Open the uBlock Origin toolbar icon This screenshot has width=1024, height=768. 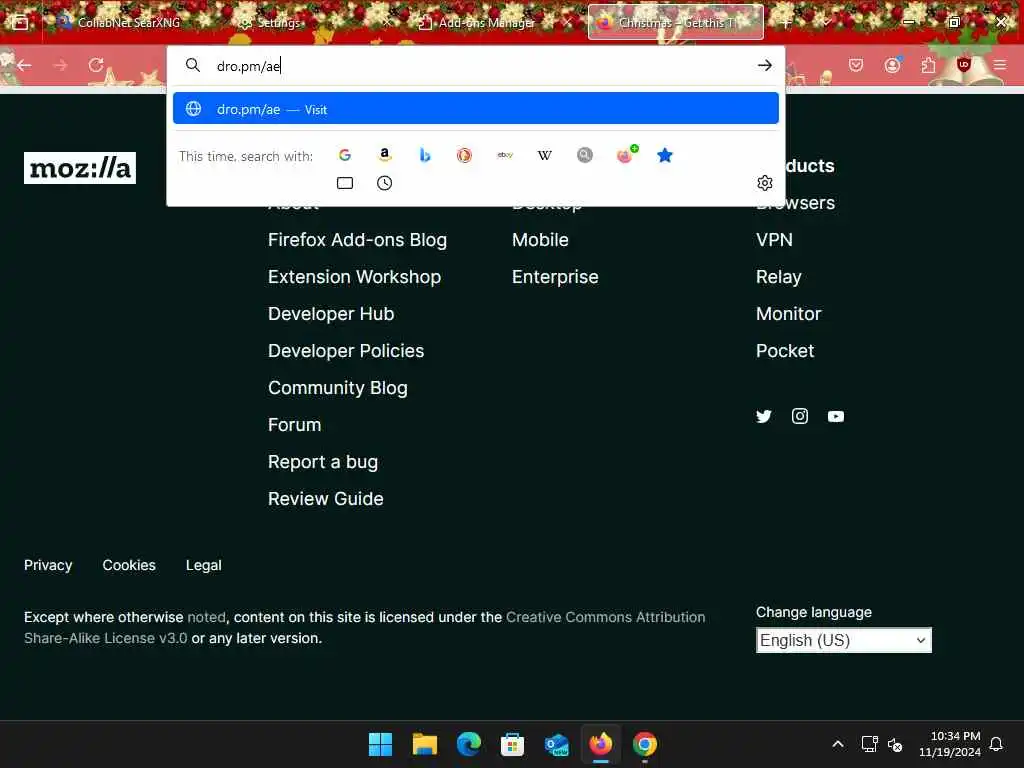pos(963,64)
